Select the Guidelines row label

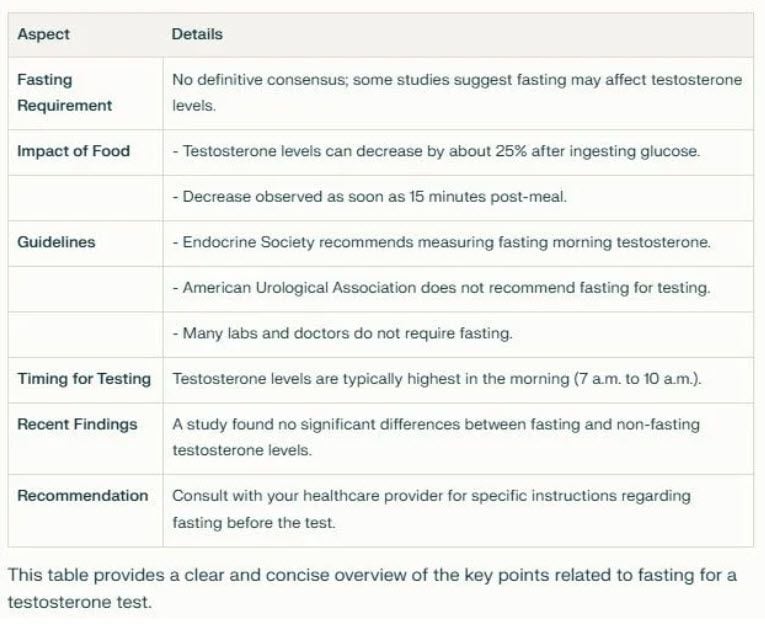coord(56,242)
